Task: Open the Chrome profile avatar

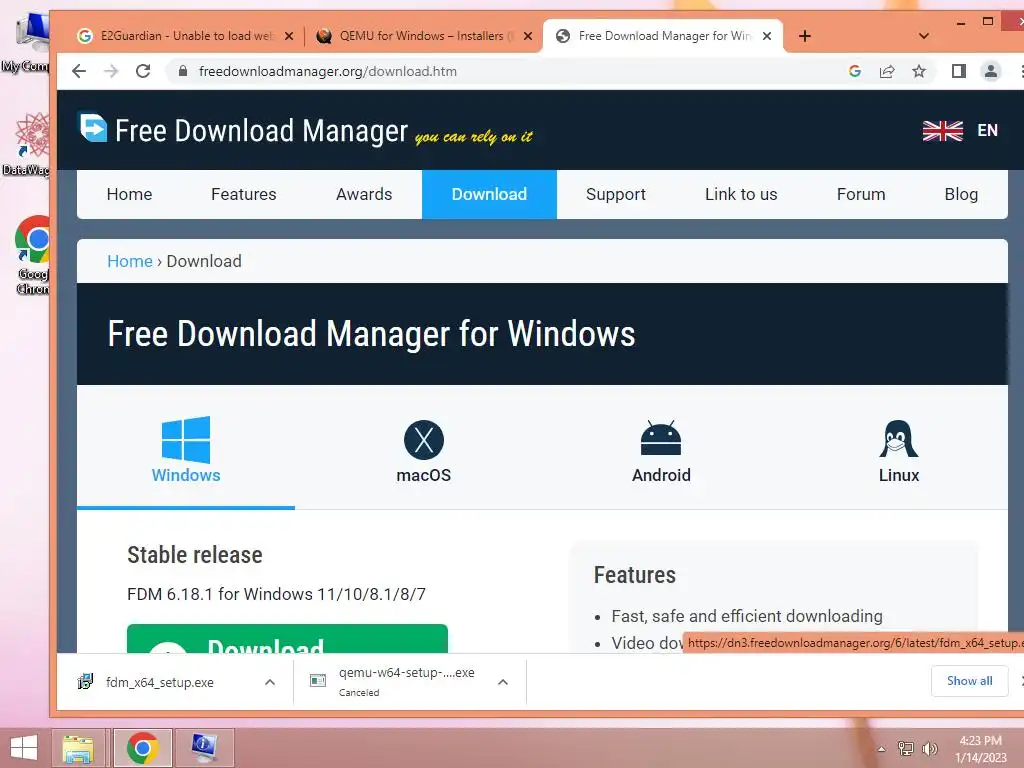Action: (991, 71)
